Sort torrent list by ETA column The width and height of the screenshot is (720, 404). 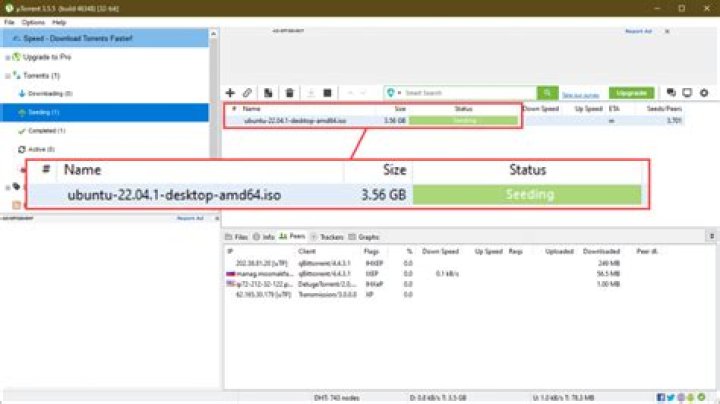(614, 109)
